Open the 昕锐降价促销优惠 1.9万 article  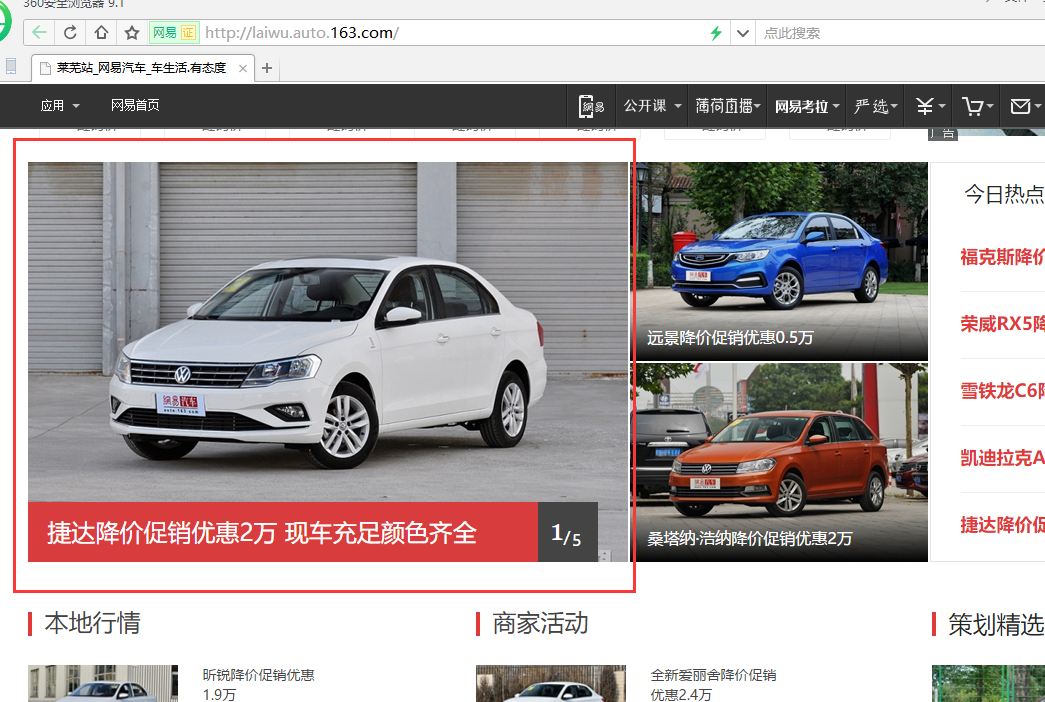(259, 685)
